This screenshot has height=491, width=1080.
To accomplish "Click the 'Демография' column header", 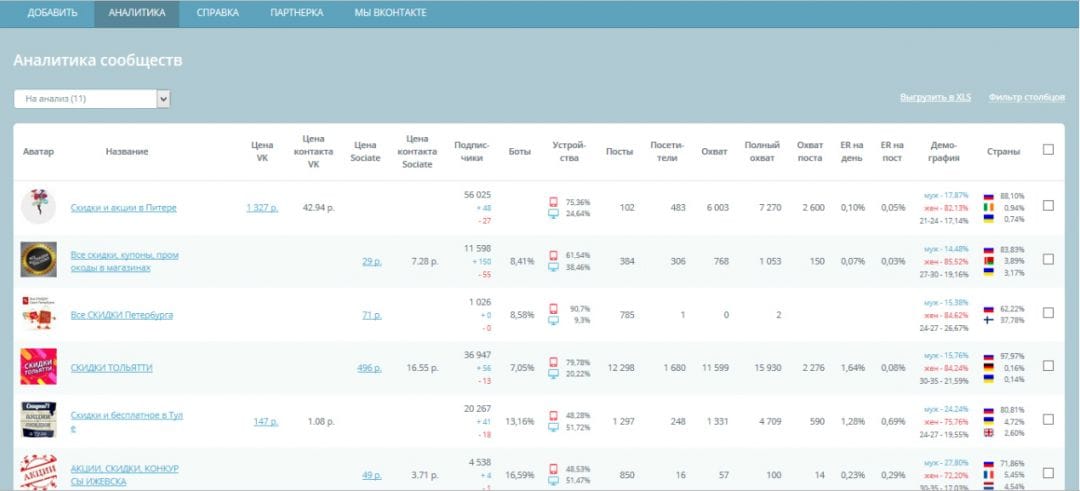I will pyautogui.click(x=944, y=152).
